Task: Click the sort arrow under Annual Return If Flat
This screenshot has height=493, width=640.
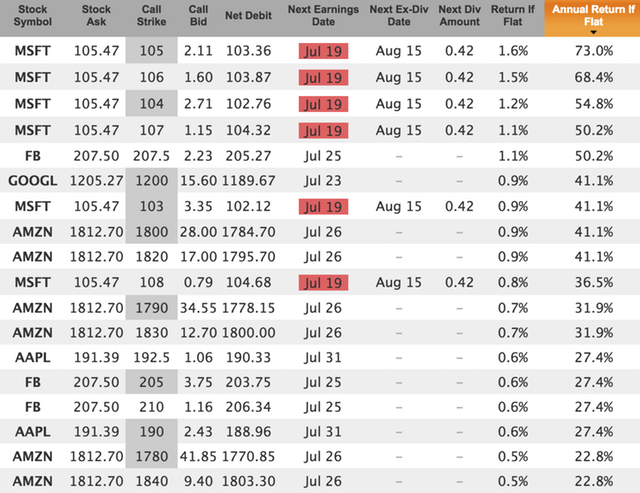Action: coord(593,32)
